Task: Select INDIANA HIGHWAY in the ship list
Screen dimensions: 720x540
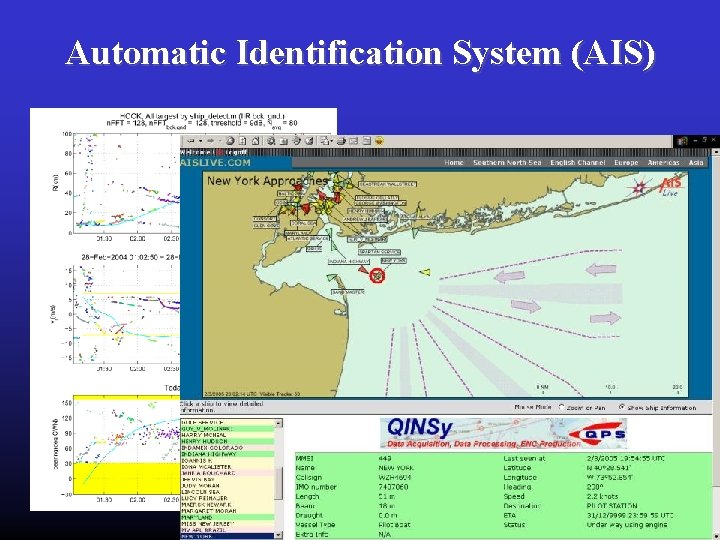Action: click(227, 454)
